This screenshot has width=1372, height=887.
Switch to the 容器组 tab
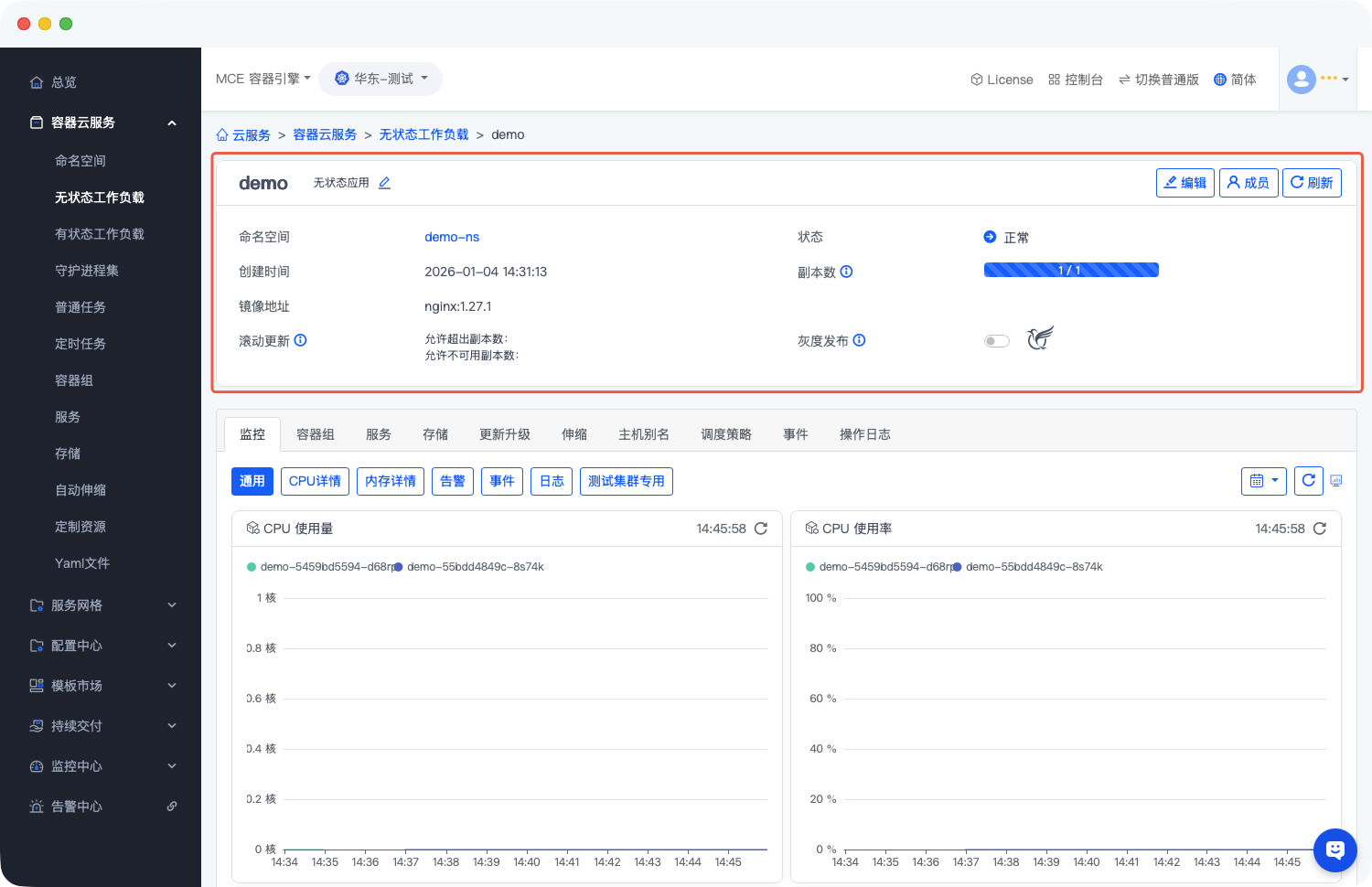(316, 434)
